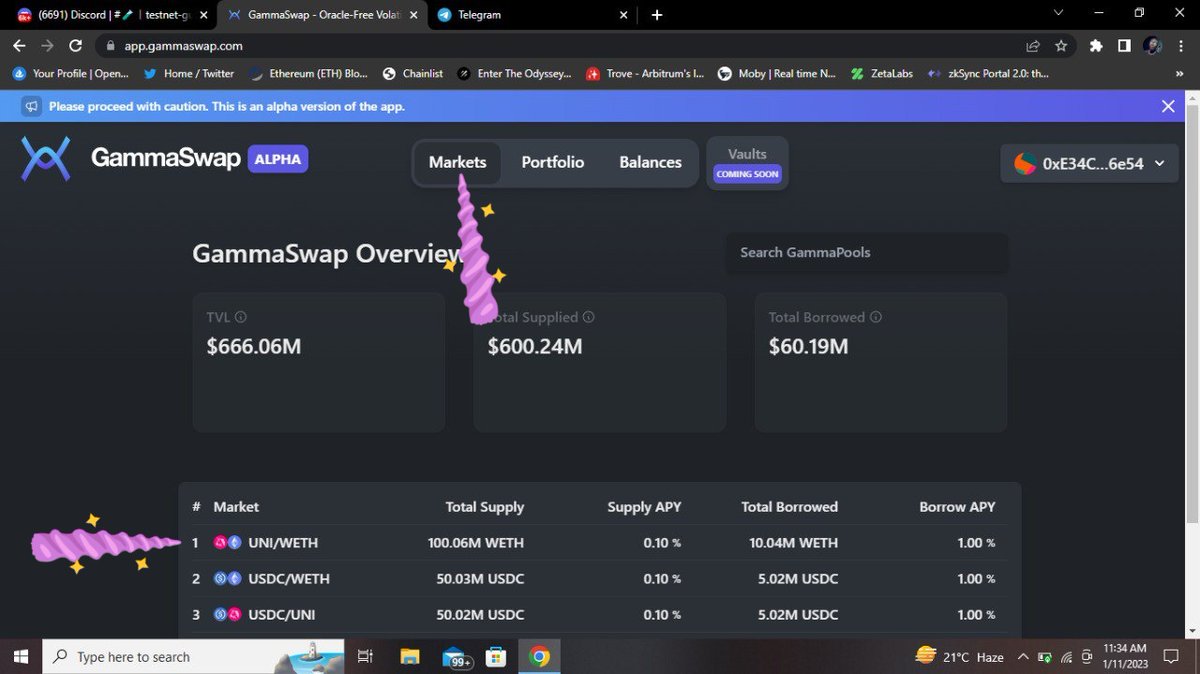Image resolution: width=1200 pixels, height=674 pixels.
Task: Go back in browser history
Action: point(19,46)
